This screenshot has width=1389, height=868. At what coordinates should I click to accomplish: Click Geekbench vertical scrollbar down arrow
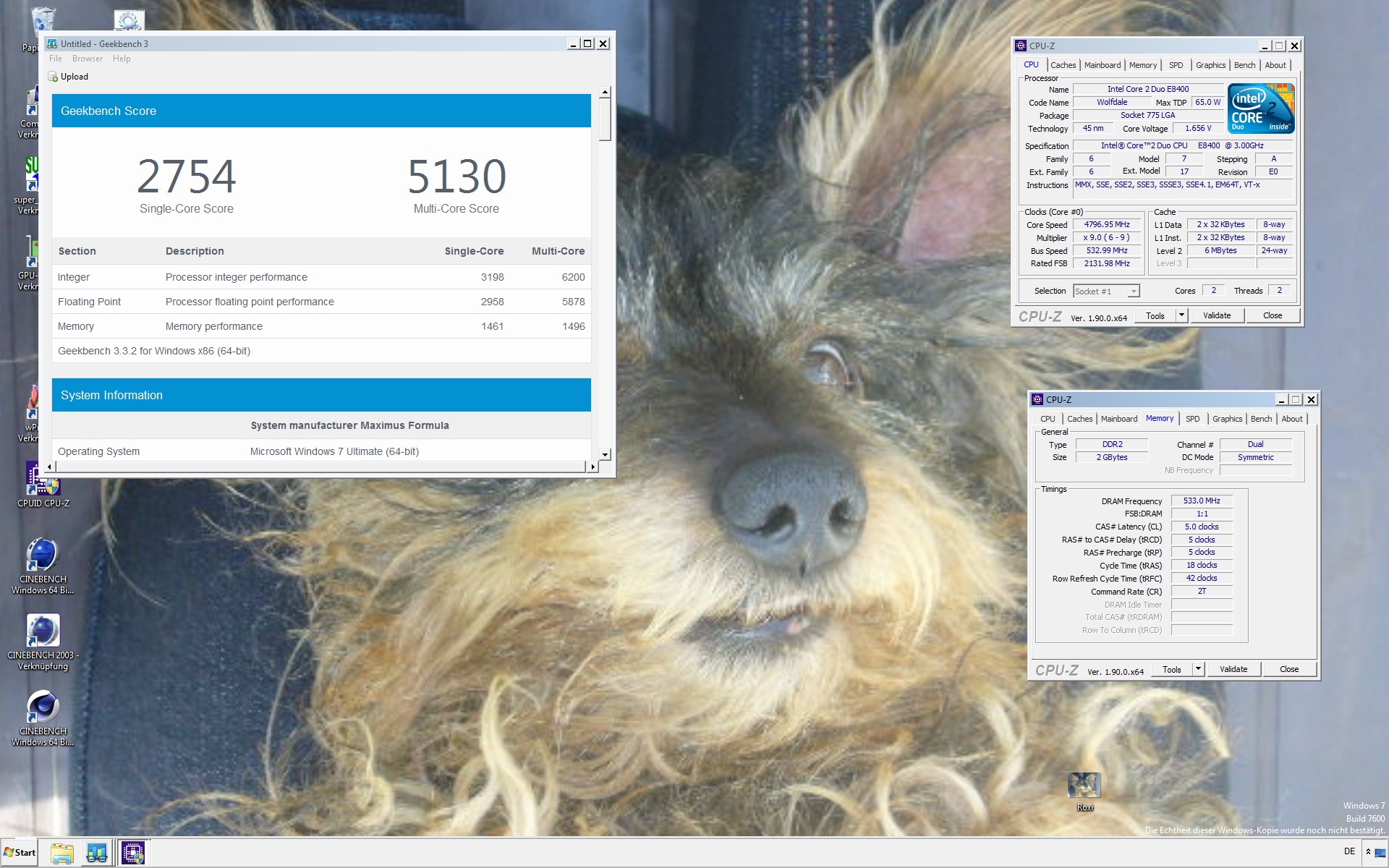point(605,455)
